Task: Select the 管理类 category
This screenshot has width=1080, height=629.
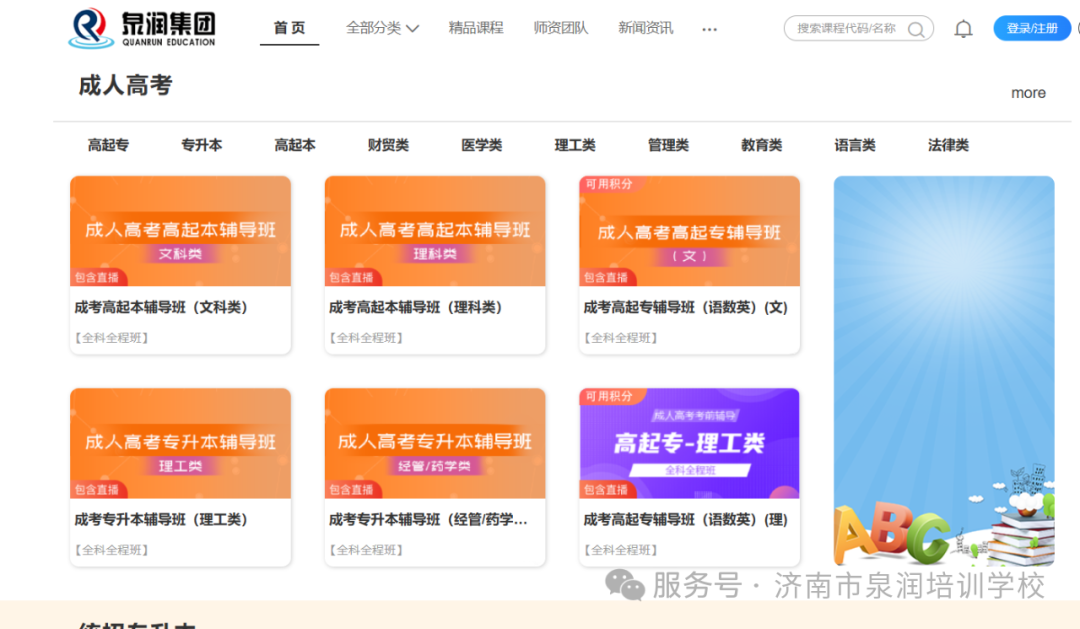Action: (x=668, y=145)
